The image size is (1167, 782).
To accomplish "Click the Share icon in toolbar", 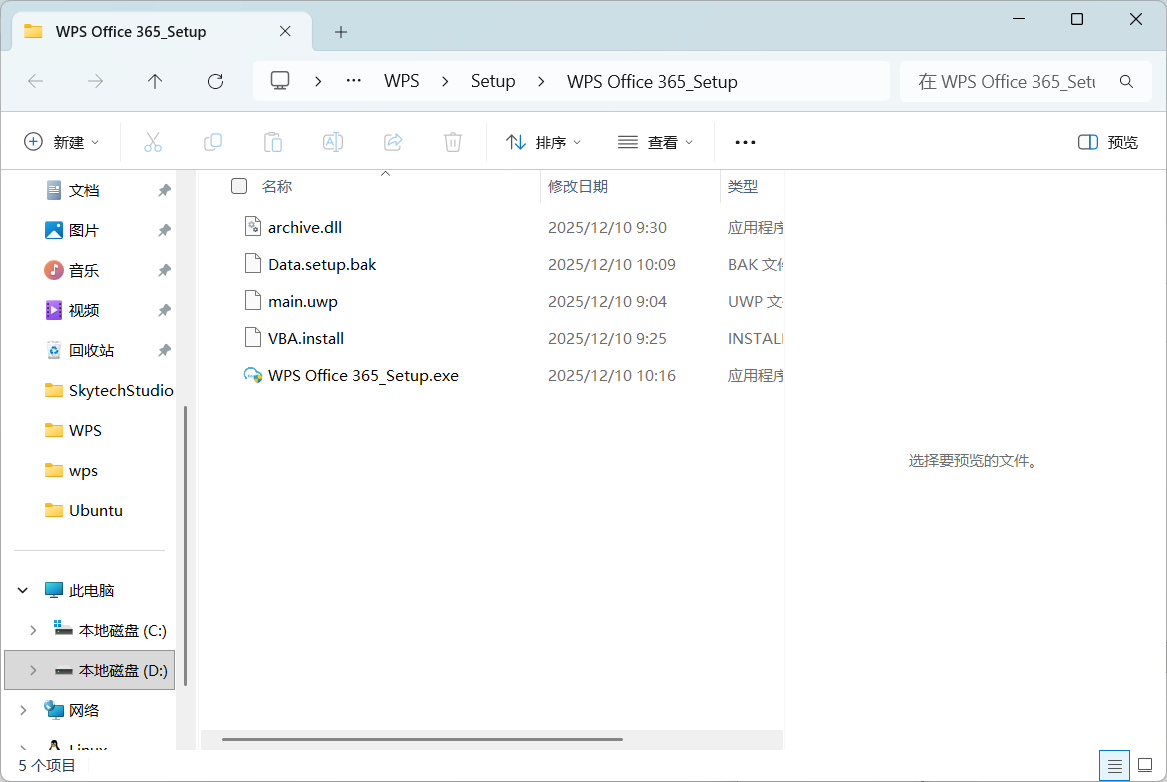I will [393, 142].
